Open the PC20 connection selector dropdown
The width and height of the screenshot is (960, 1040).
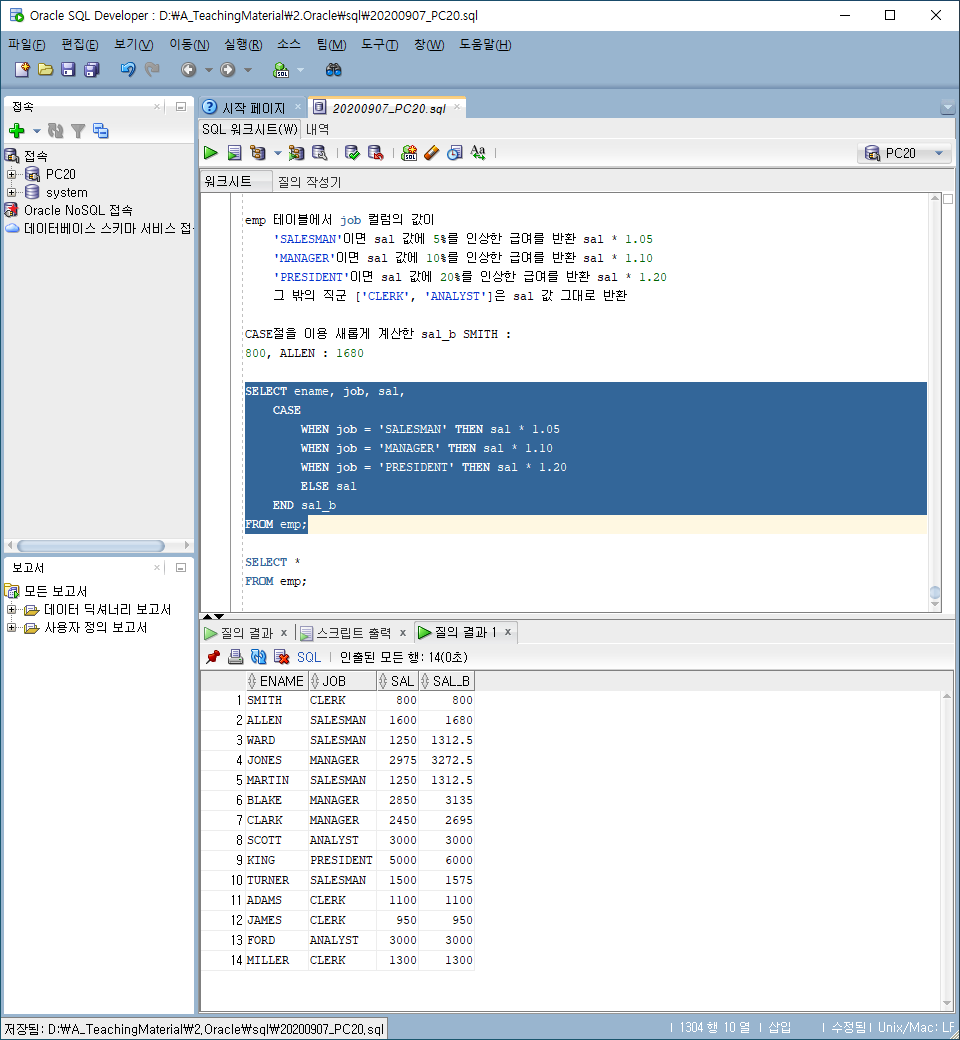click(939, 153)
